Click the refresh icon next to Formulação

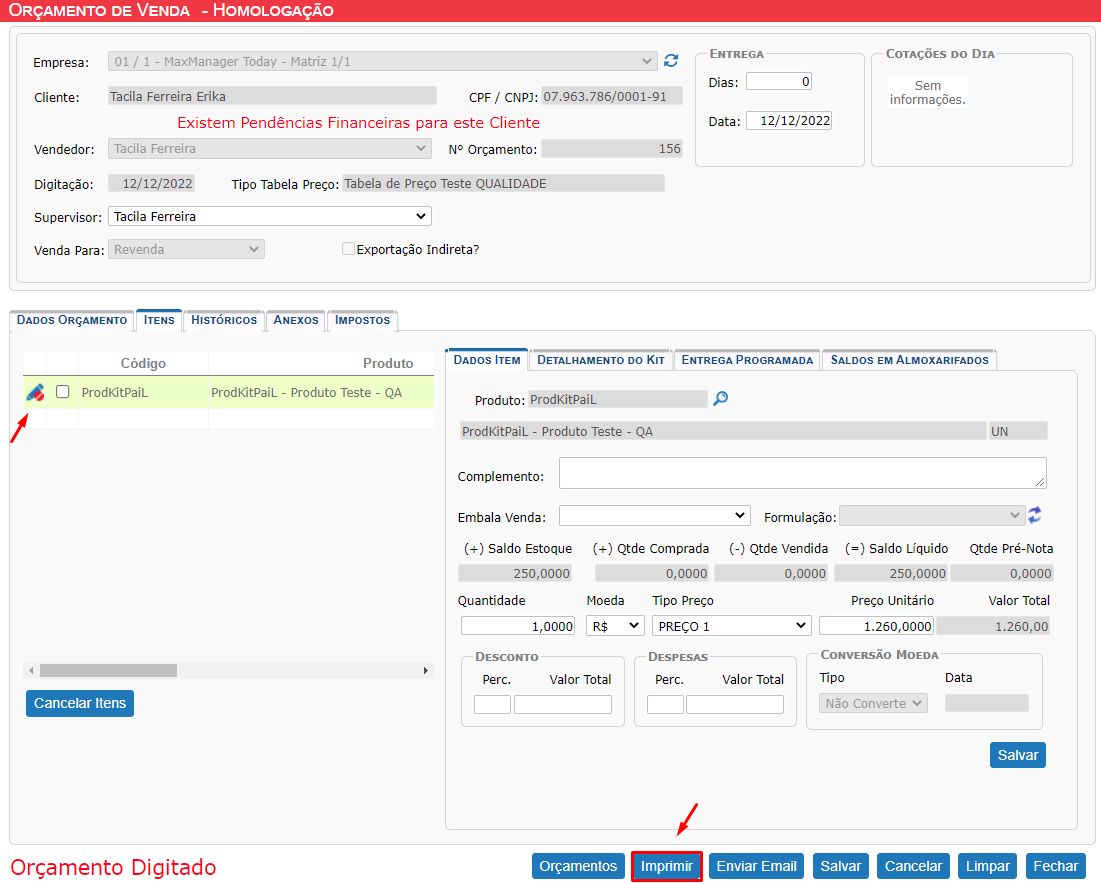tap(1035, 516)
